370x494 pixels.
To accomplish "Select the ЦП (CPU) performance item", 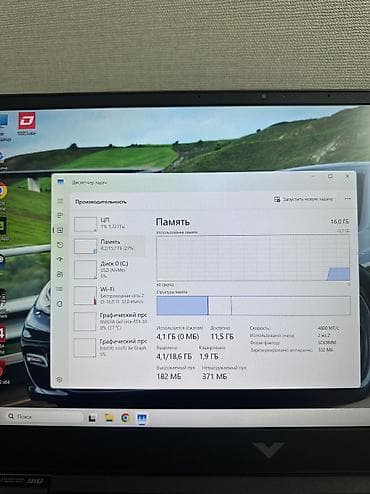I will (x=109, y=223).
